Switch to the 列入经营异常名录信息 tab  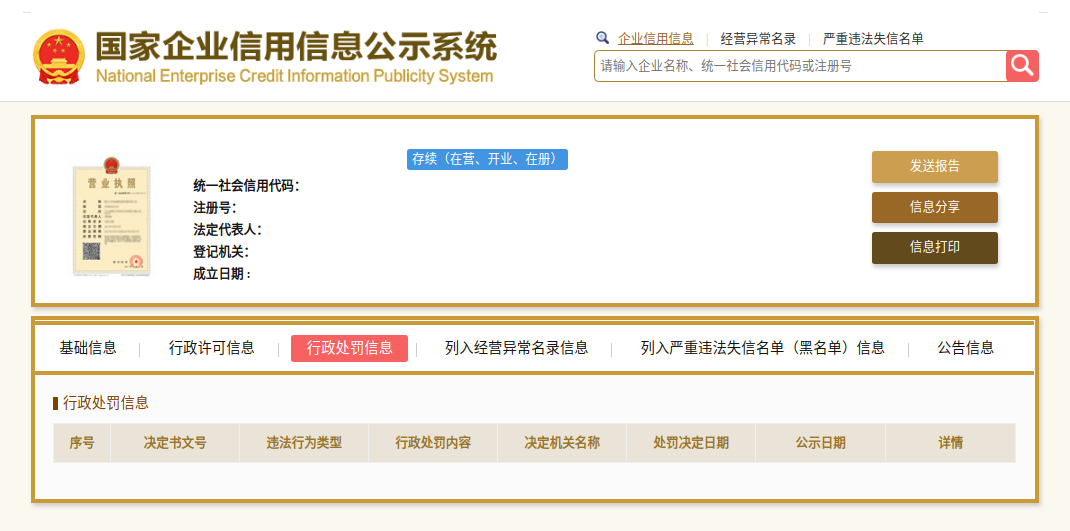pos(517,348)
